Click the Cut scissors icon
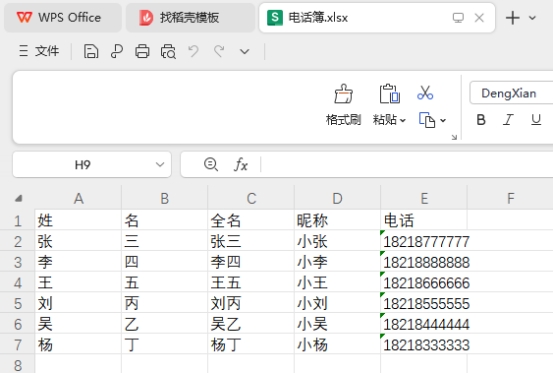 click(x=425, y=93)
